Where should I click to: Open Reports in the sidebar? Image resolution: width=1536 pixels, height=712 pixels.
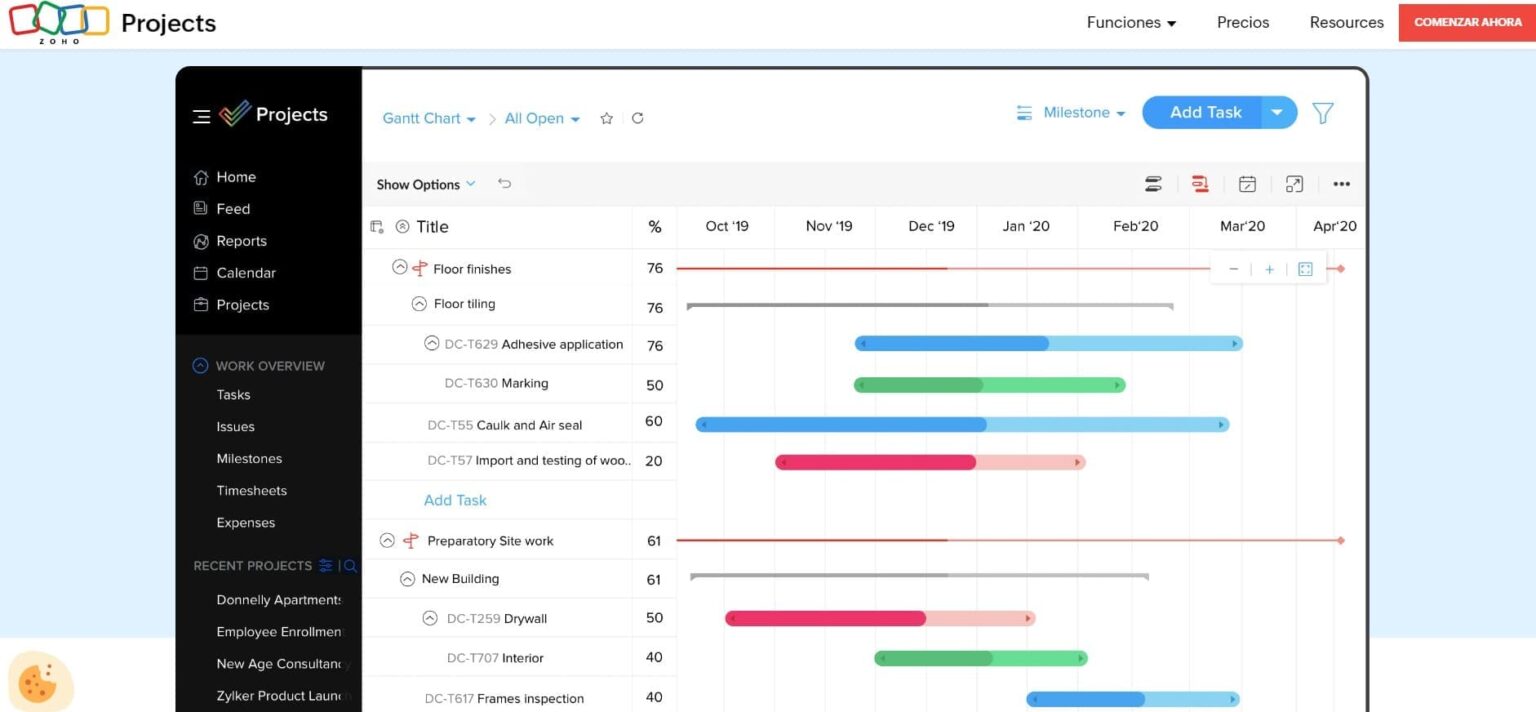[x=241, y=241]
